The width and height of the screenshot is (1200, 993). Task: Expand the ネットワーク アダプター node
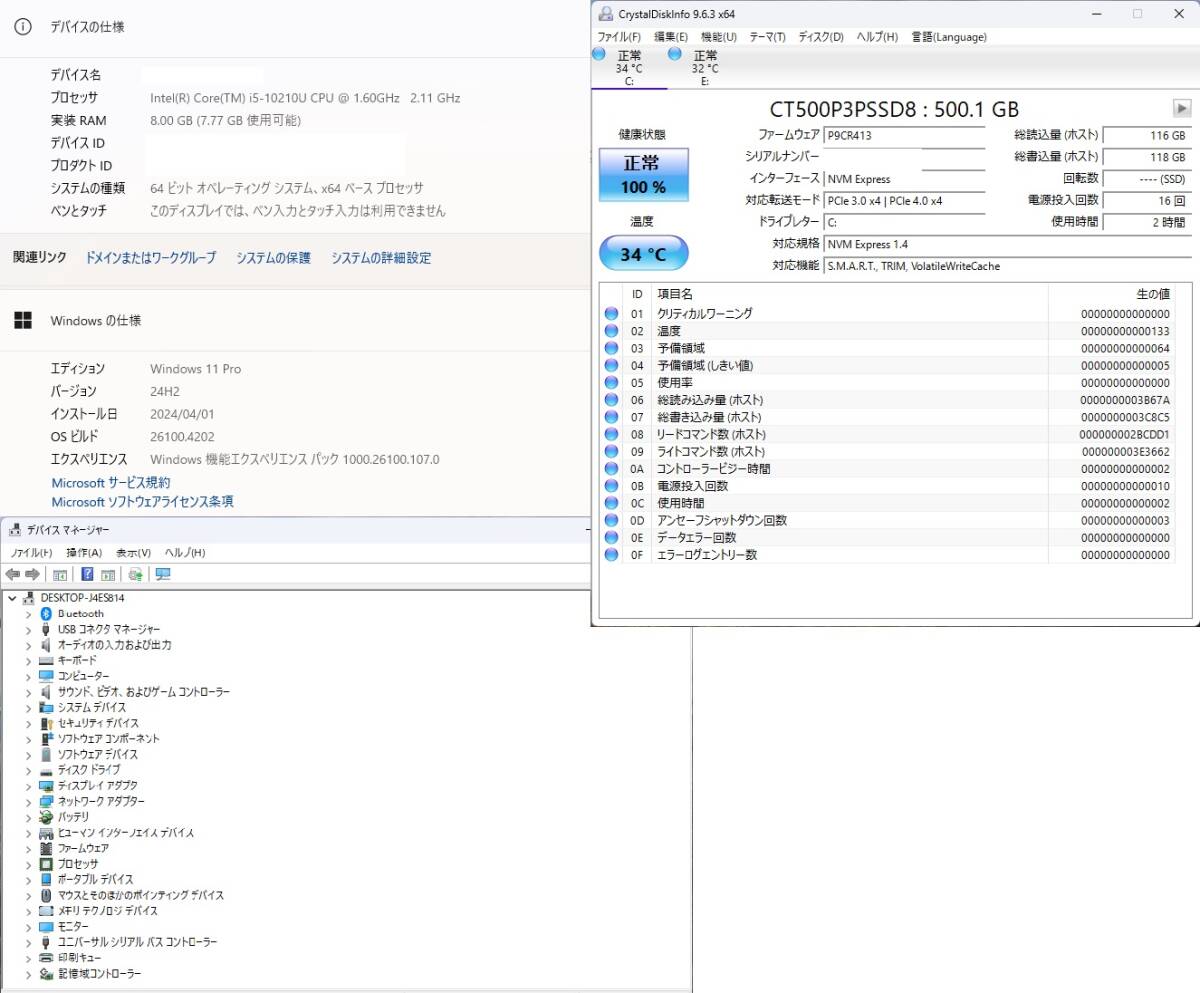(28, 801)
